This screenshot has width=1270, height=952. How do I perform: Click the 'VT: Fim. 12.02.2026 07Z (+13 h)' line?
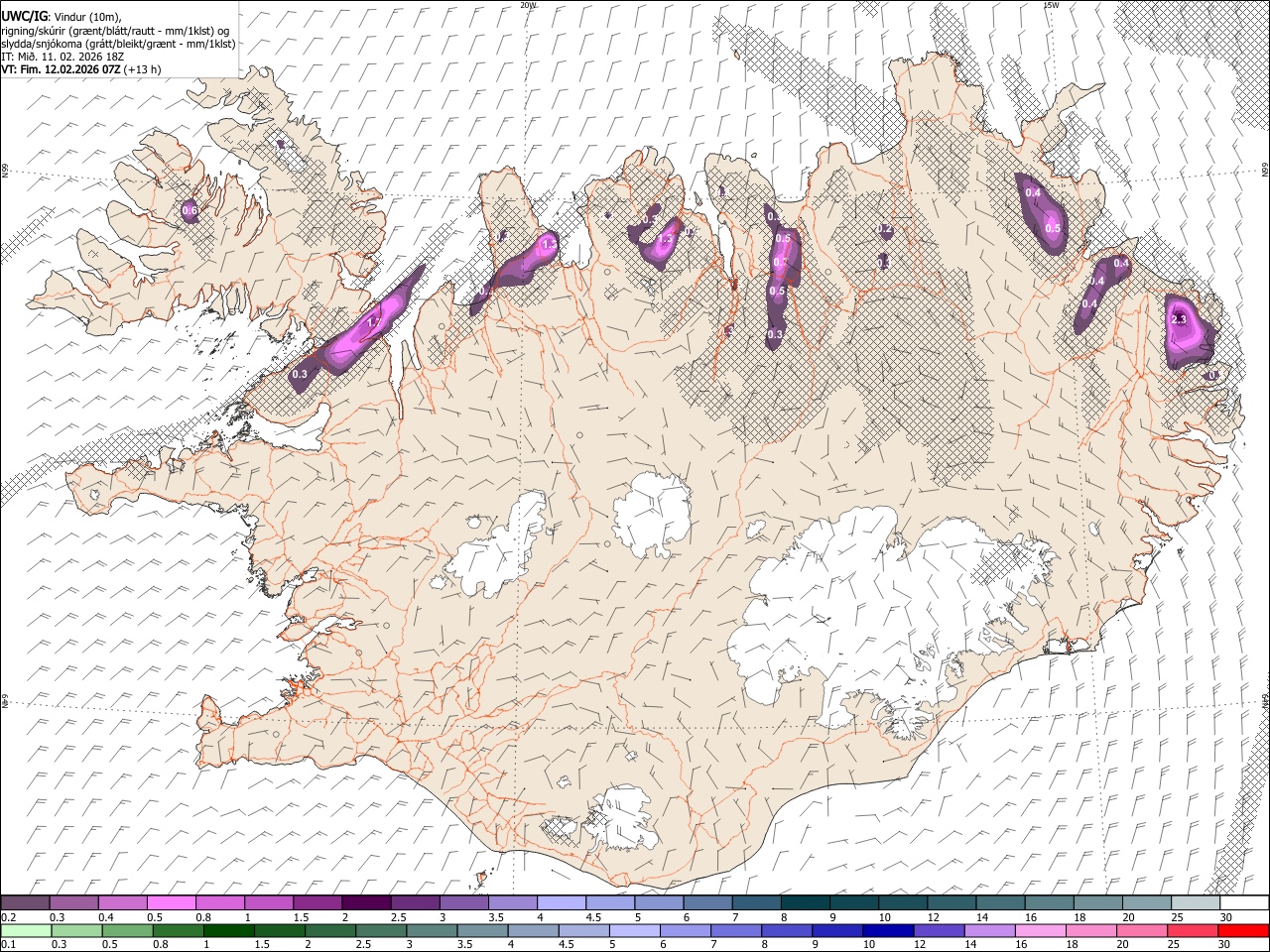pos(80,69)
